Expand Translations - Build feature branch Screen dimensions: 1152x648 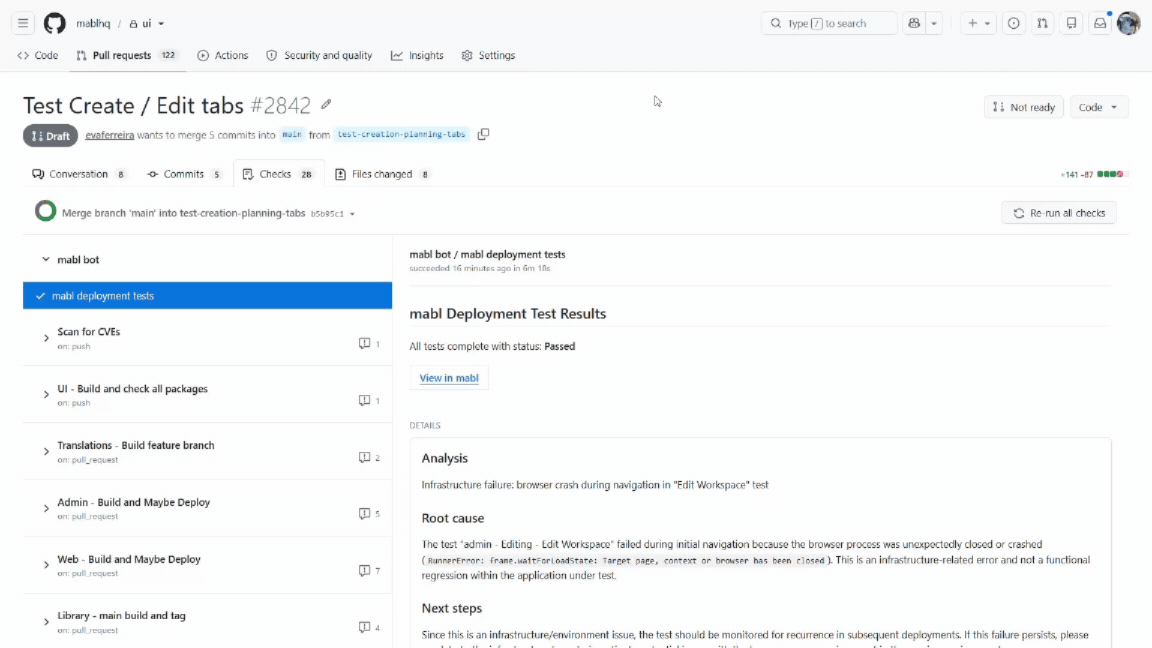click(x=46, y=452)
